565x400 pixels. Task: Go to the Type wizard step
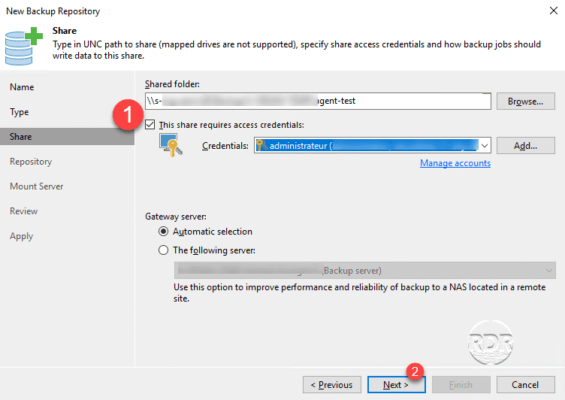pyautogui.click(x=19, y=112)
